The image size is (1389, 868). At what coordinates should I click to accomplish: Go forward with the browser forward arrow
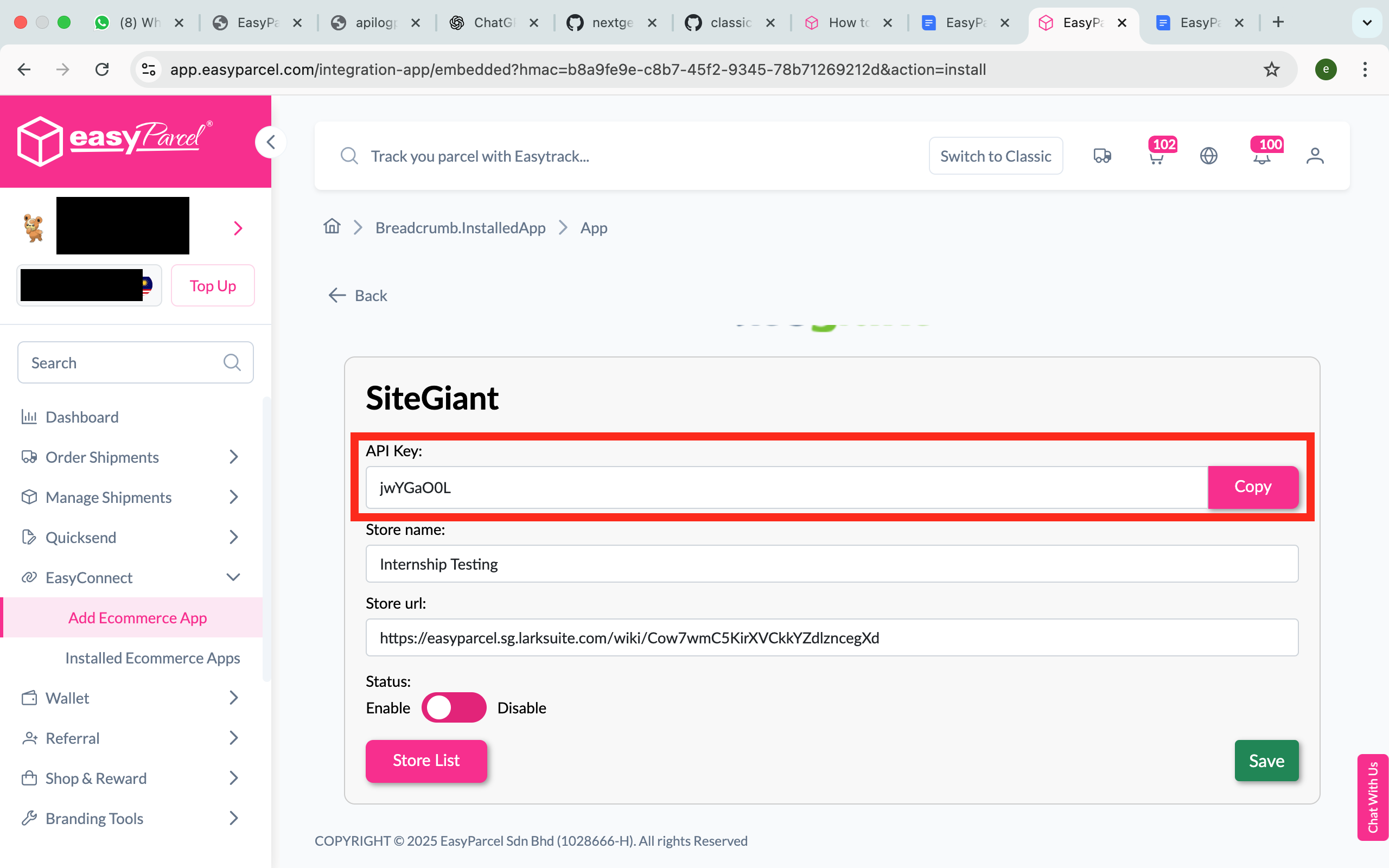pos(62,69)
